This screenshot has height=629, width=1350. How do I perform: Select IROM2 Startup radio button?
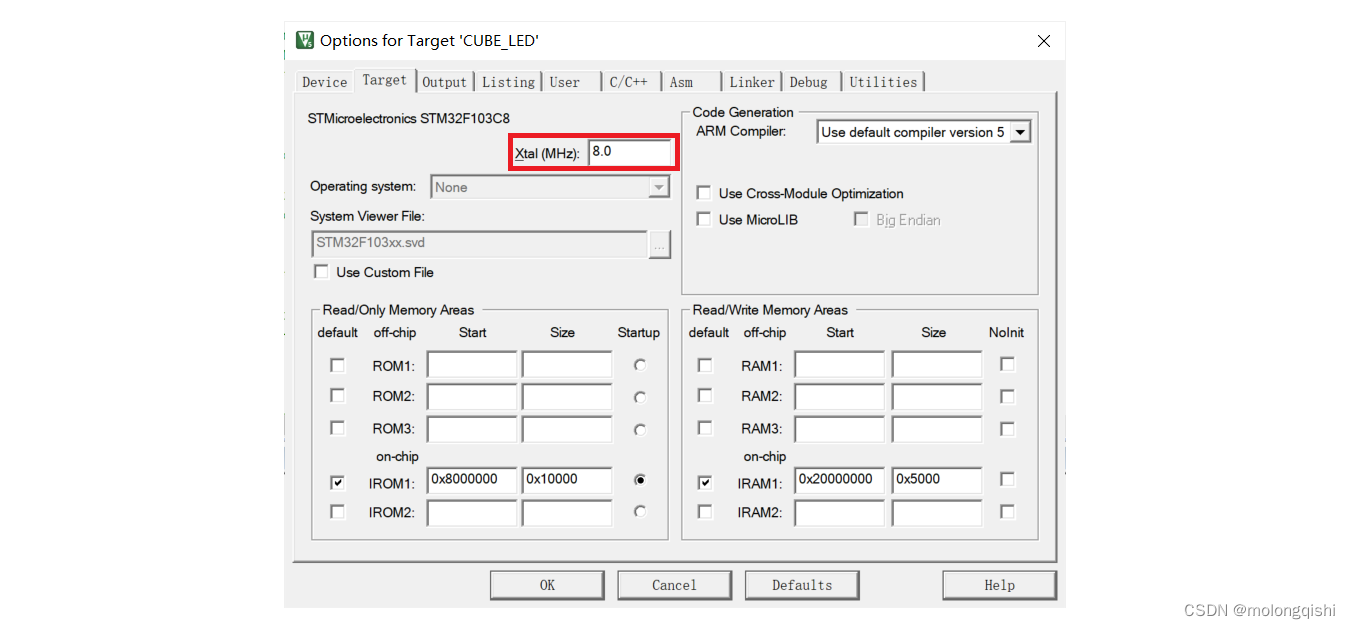[x=639, y=511]
